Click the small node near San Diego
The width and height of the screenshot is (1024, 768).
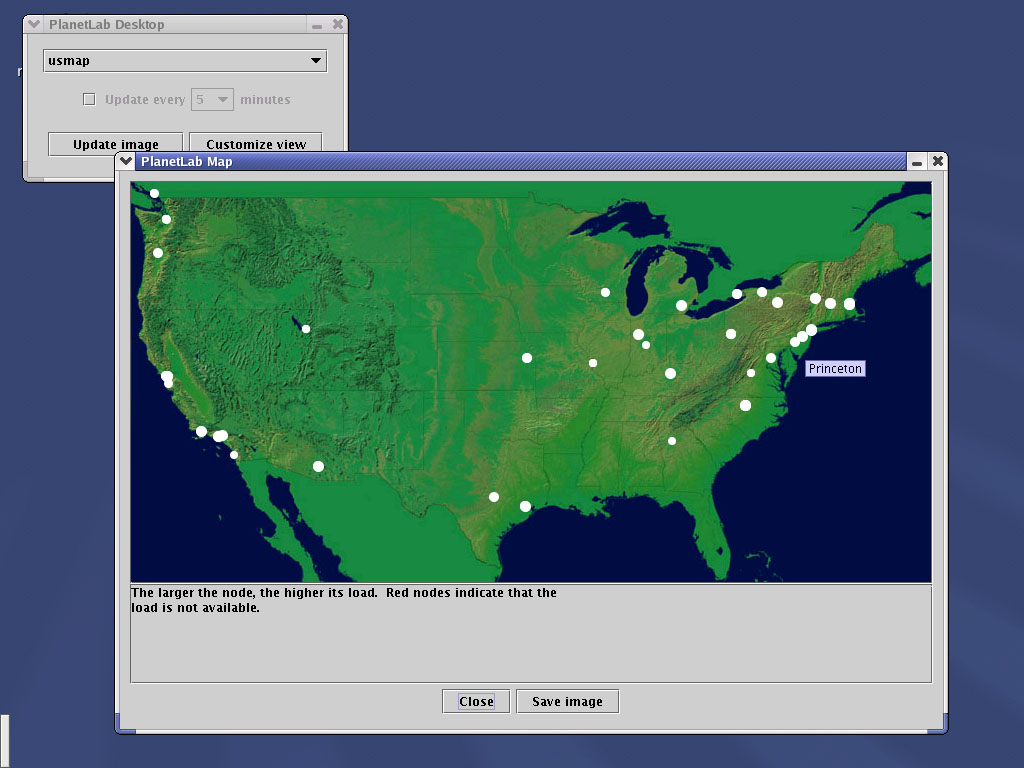point(234,455)
